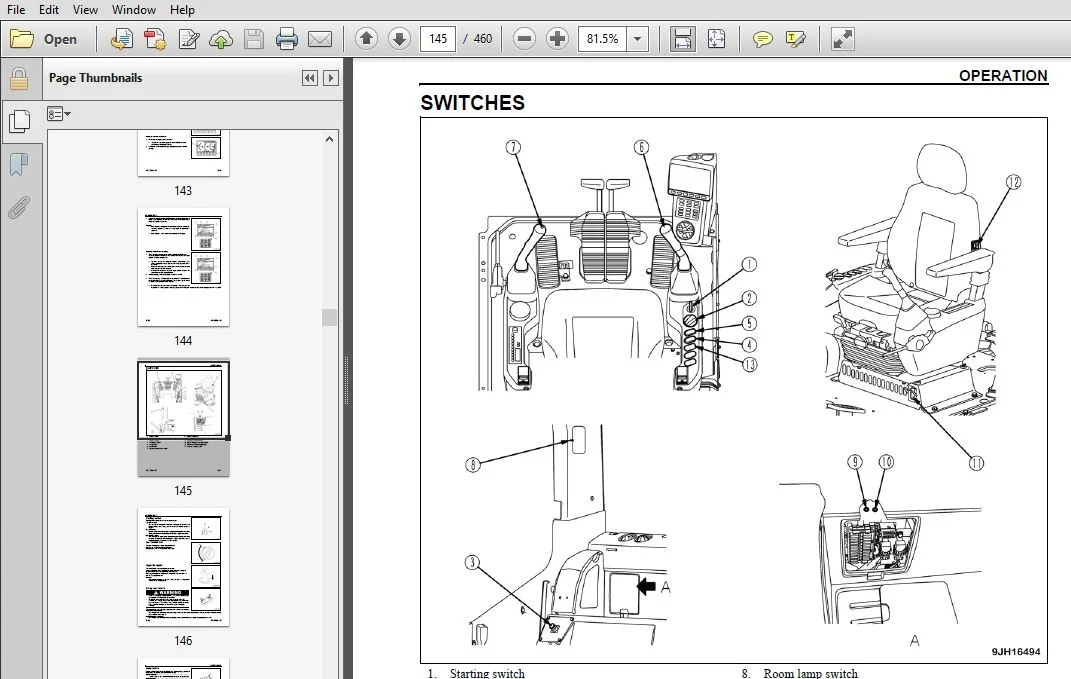This screenshot has width=1071, height=679.
Task: Click the '8. Room lamp switch' list text
Action: 800,674
